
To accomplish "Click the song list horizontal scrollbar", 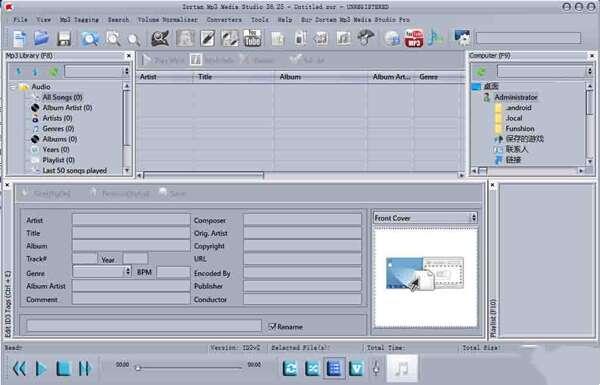I will coord(203,175).
